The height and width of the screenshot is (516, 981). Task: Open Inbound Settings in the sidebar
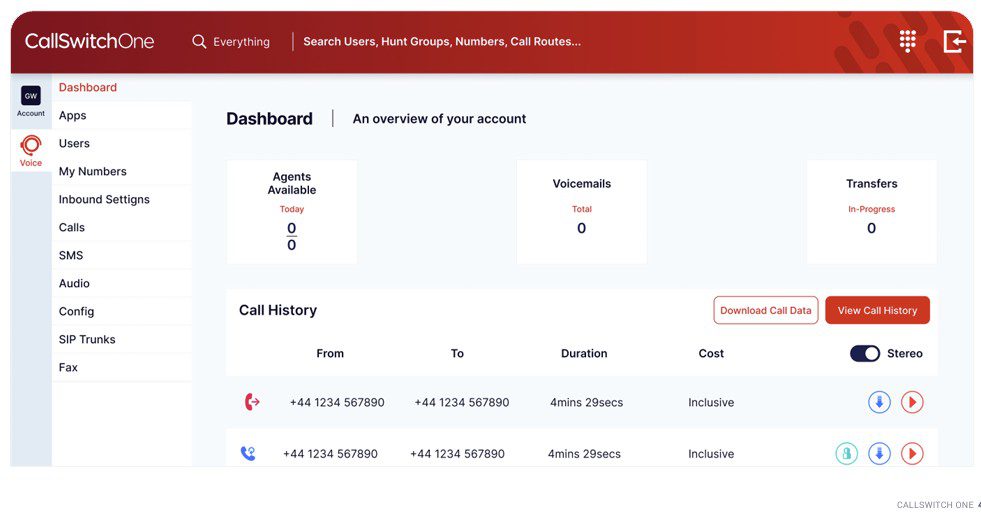(x=104, y=200)
